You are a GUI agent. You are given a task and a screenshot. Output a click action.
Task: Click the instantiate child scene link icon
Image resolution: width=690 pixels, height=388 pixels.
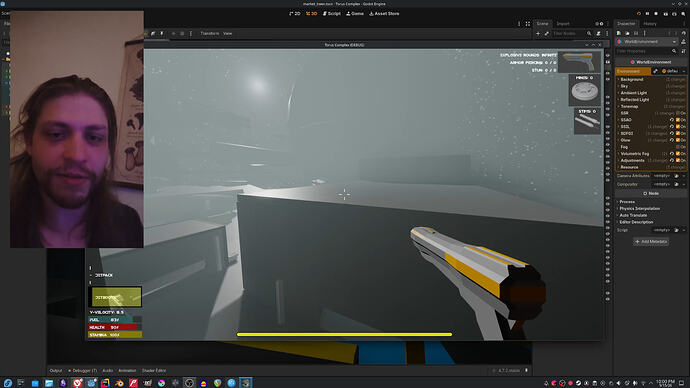[x=547, y=33]
